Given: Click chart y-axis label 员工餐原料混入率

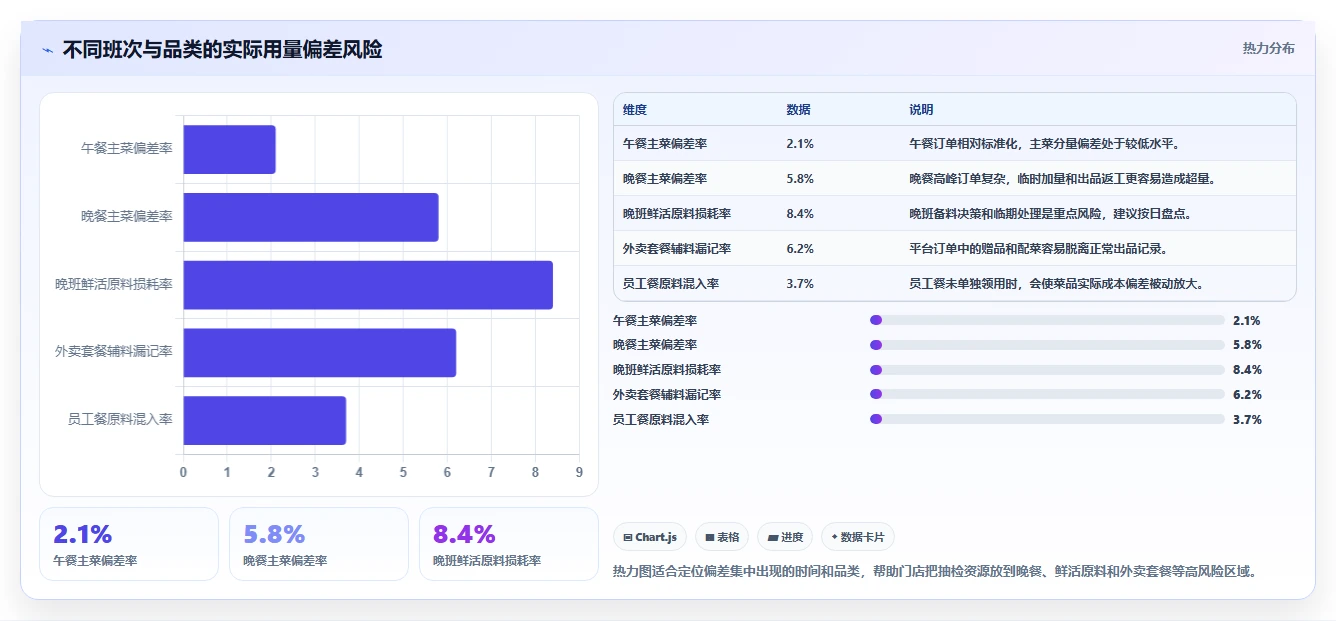Looking at the screenshot, I should [x=120, y=420].
